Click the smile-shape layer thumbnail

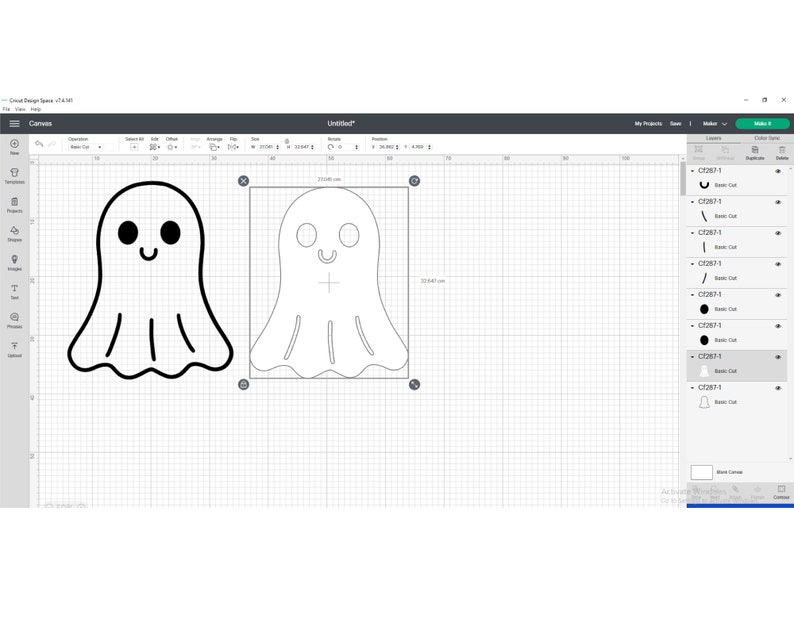[704, 185]
